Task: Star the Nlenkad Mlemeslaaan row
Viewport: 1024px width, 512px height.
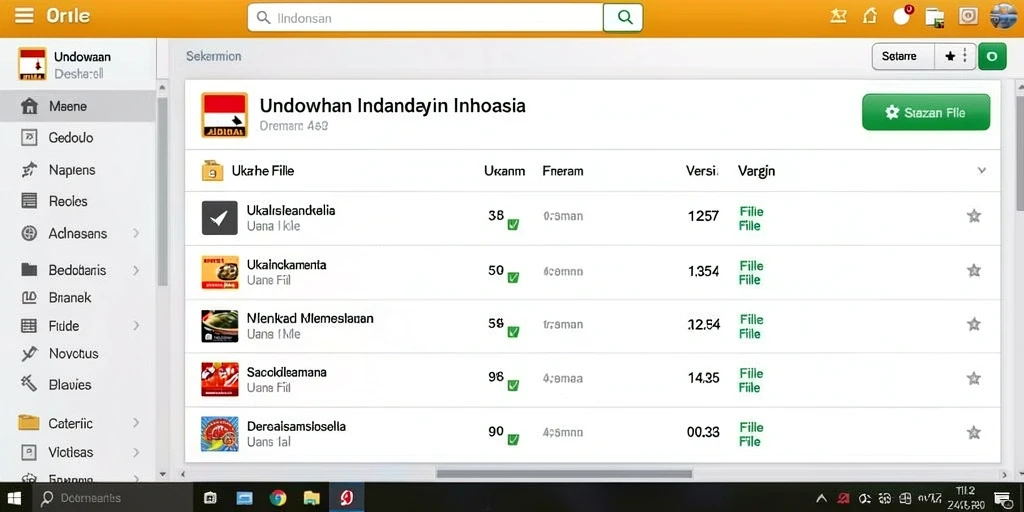Action: coord(974,324)
